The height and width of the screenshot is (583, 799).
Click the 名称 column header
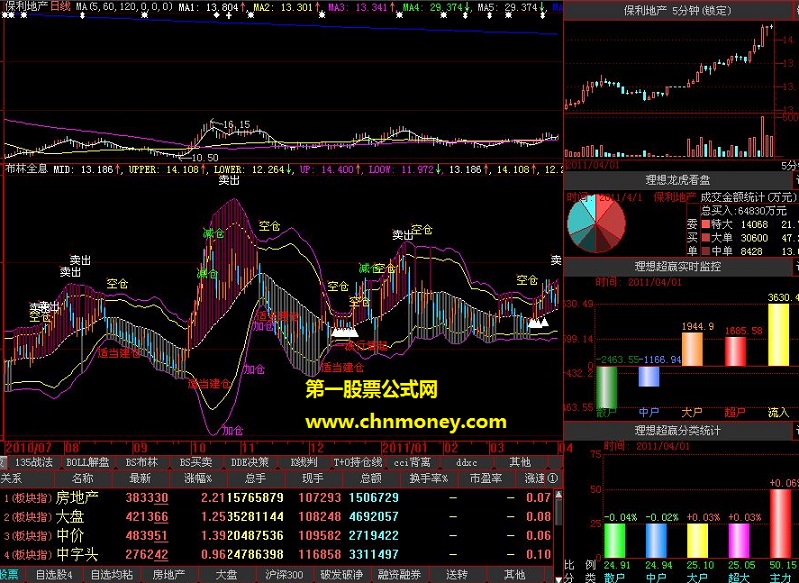tap(83, 479)
